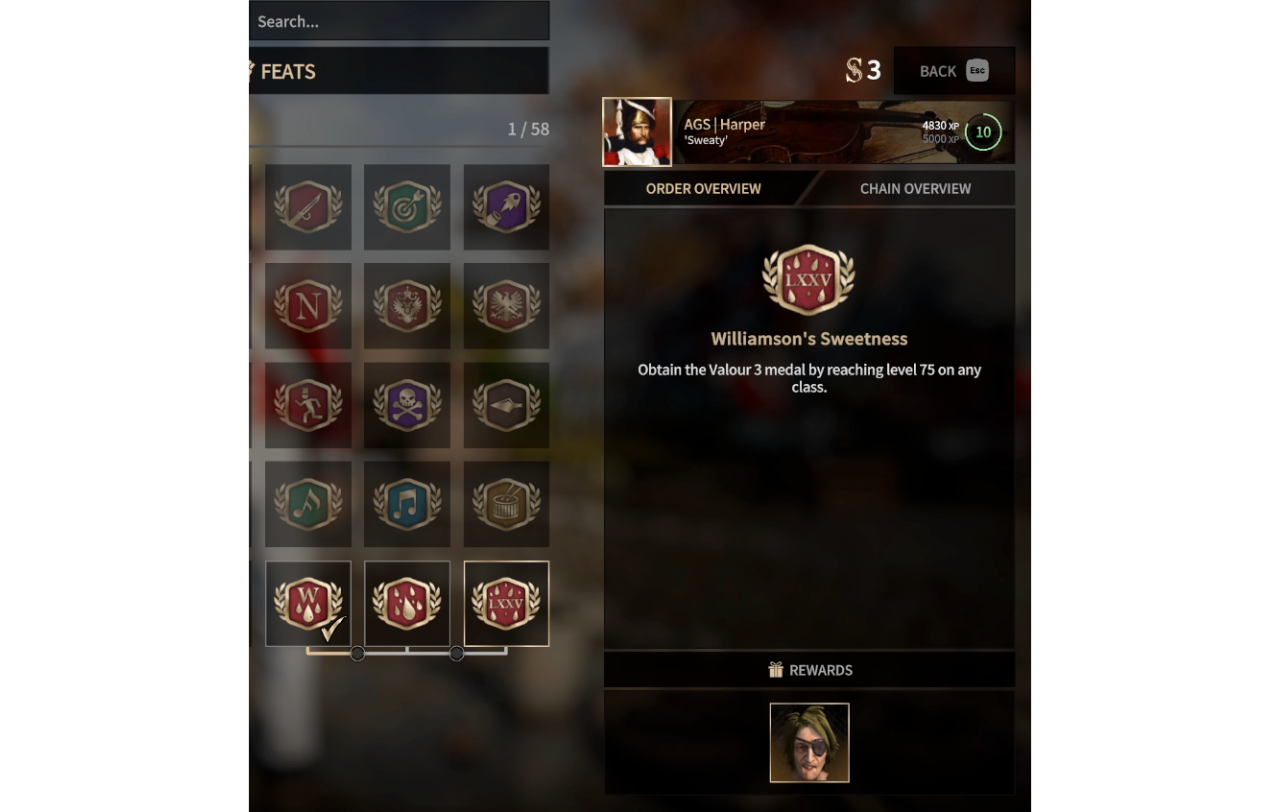Select the sword feat badge

pos(308,207)
